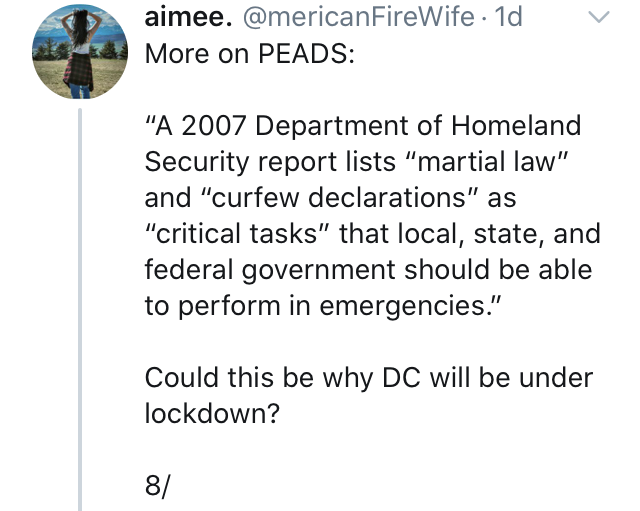This screenshot has height=511, width=640.
Task: Click the "state, and" text
Action: click(x=537, y=234)
